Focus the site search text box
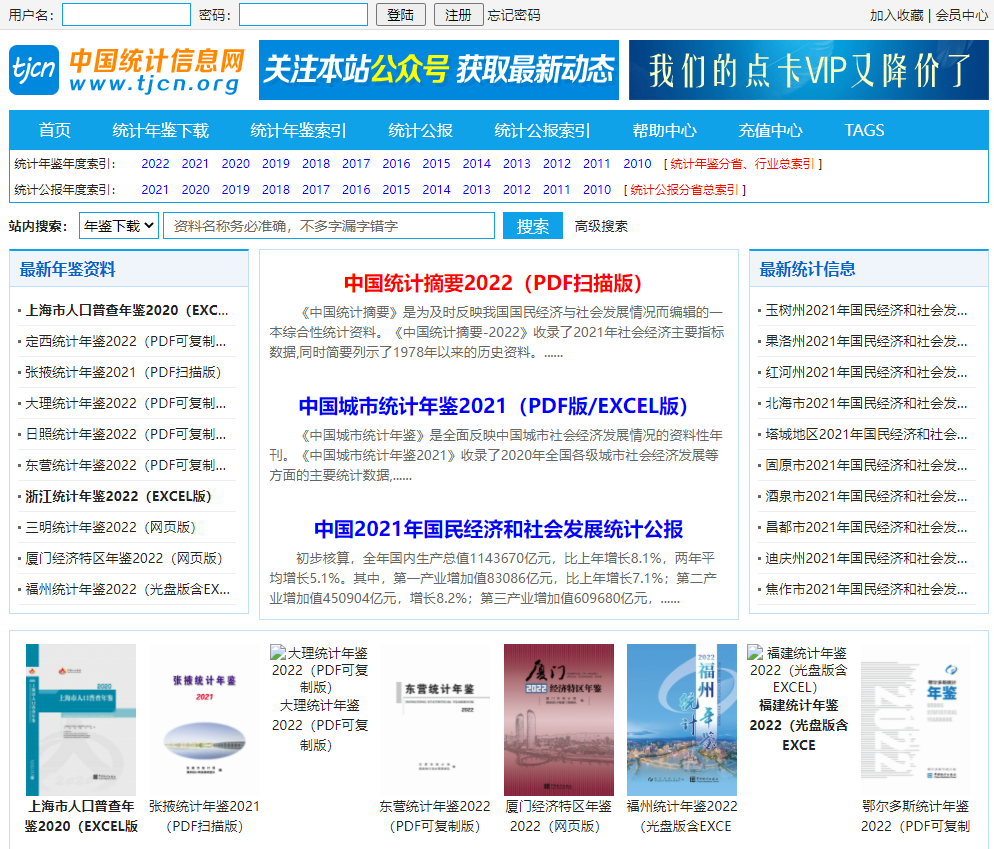 click(329, 226)
